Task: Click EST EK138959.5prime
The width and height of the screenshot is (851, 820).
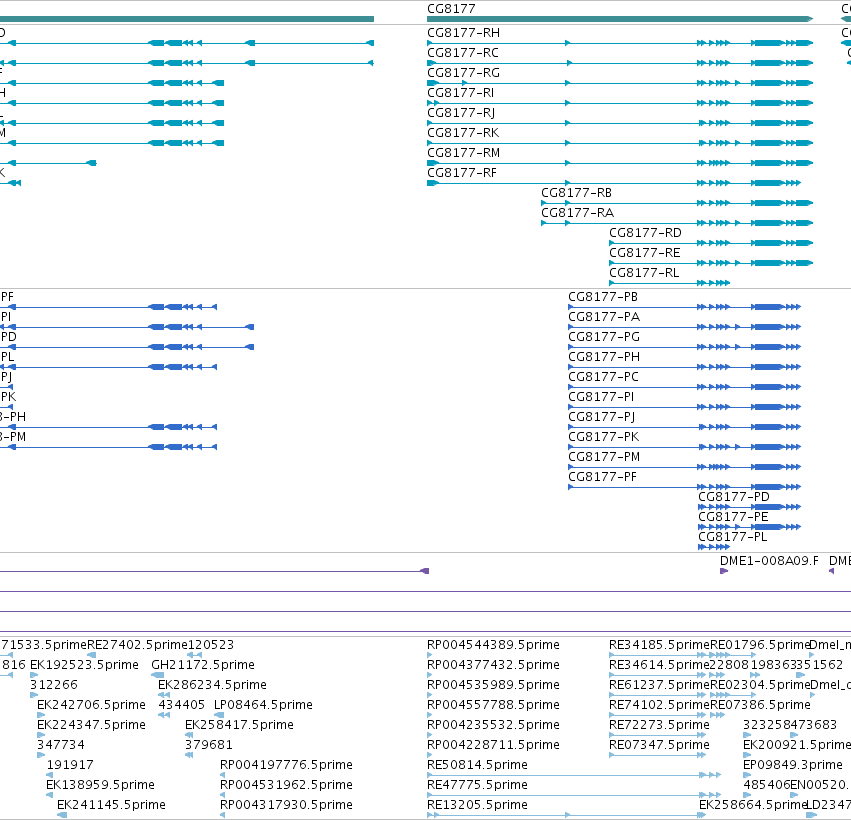Action: [100, 785]
